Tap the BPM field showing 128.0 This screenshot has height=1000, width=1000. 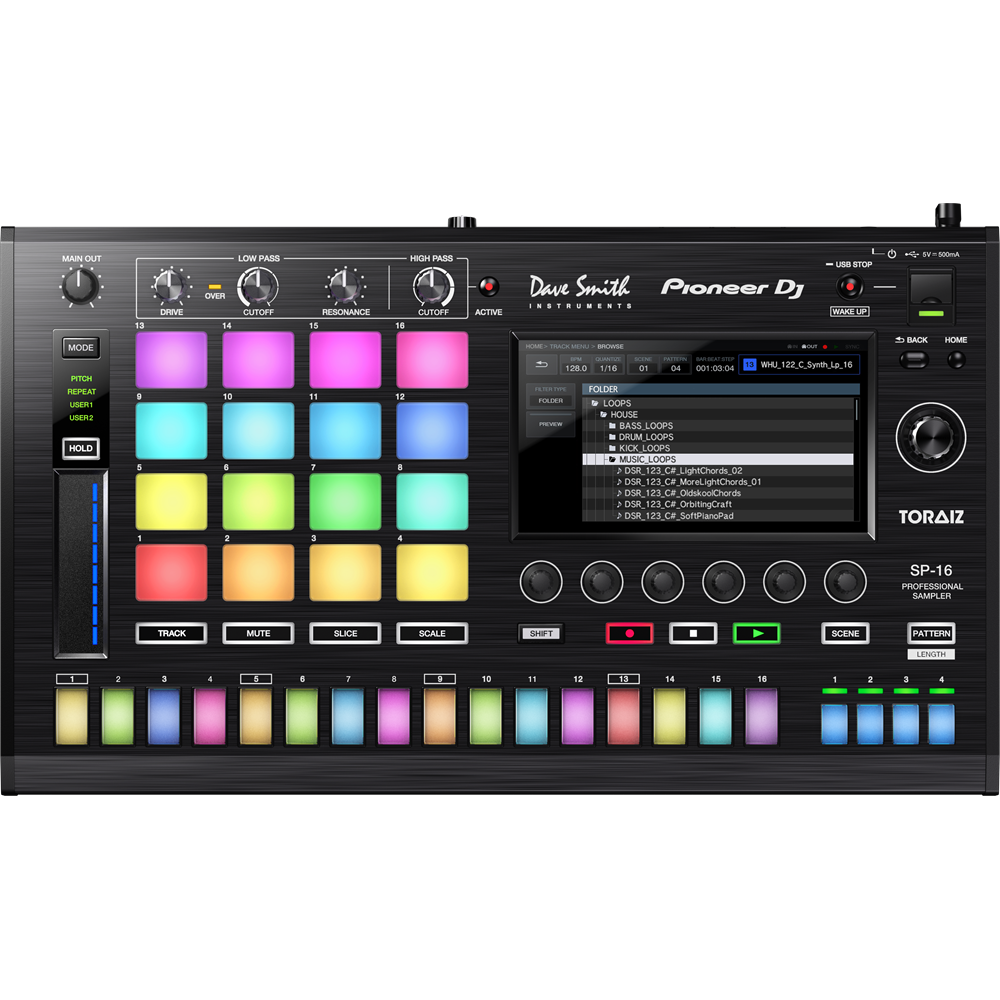[x=576, y=365]
